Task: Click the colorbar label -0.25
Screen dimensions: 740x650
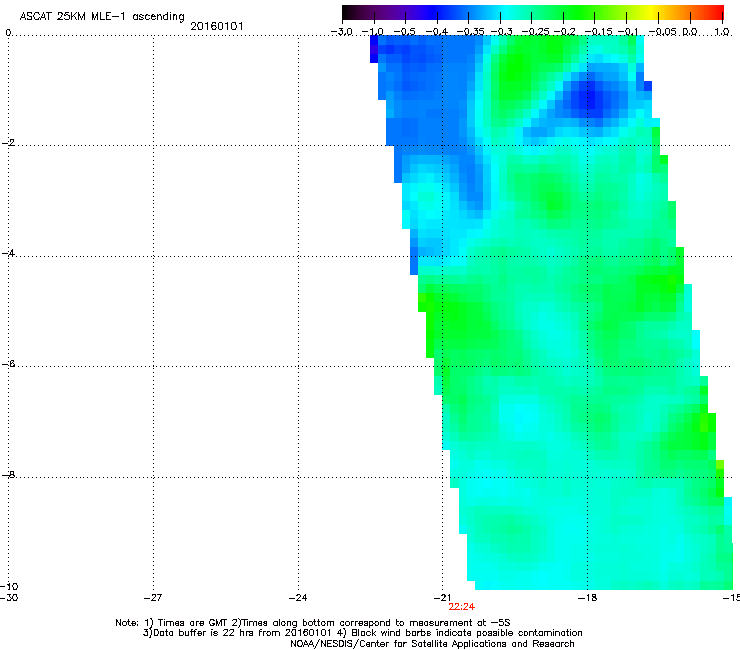Action: (x=536, y=32)
